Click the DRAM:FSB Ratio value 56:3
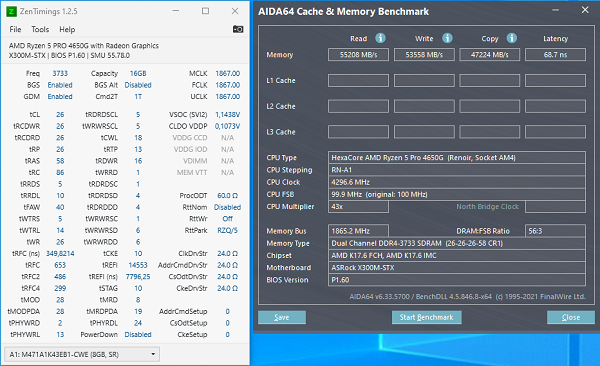 pos(555,231)
